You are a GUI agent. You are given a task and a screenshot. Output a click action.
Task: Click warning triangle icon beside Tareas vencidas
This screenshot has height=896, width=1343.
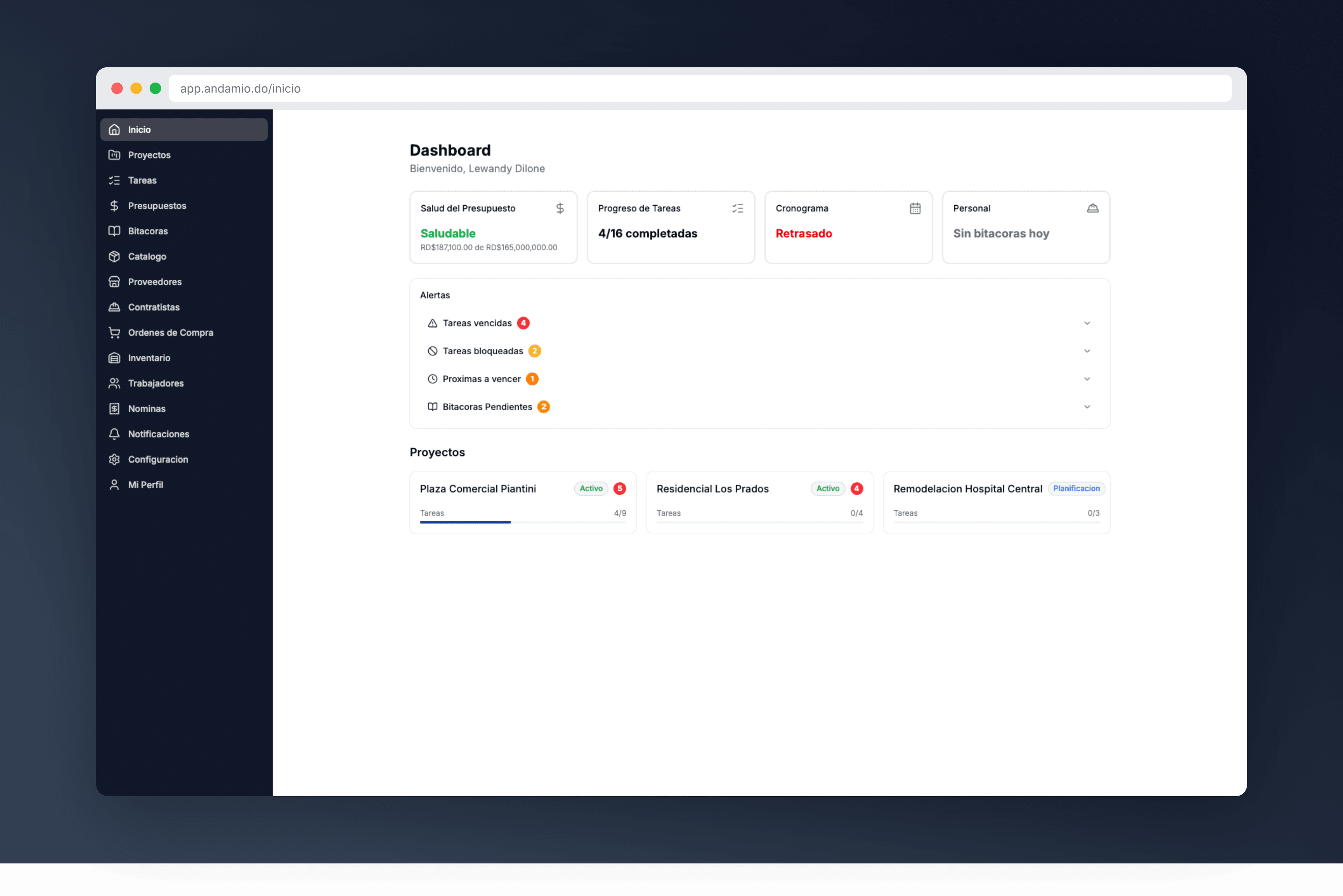tap(433, 323)
